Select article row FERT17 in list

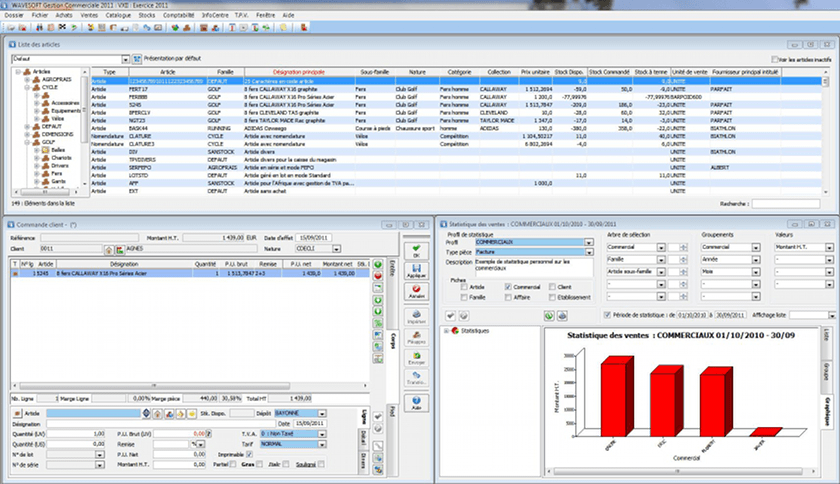point(456,90)
